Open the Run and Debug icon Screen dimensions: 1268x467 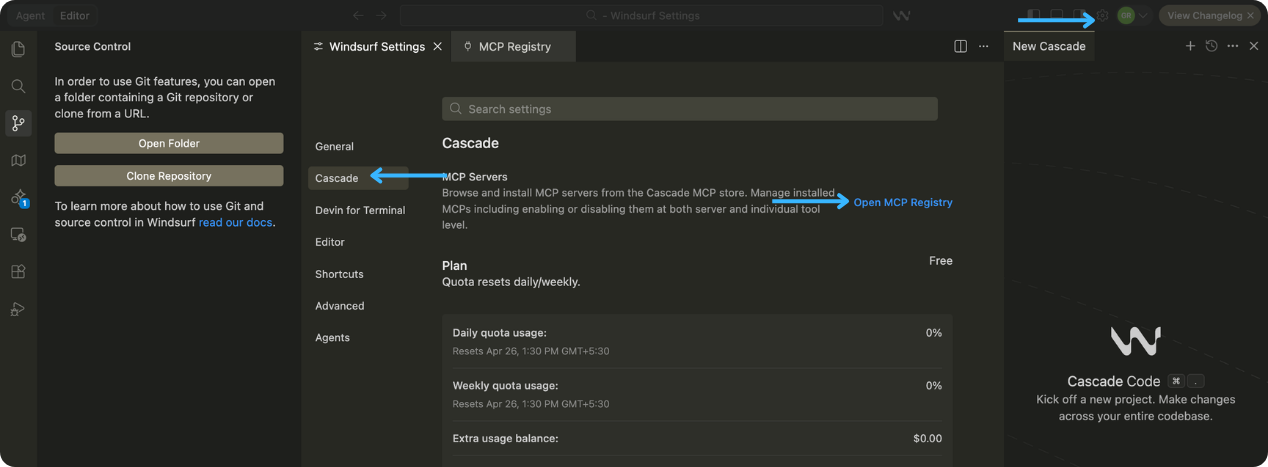(17, 309)
